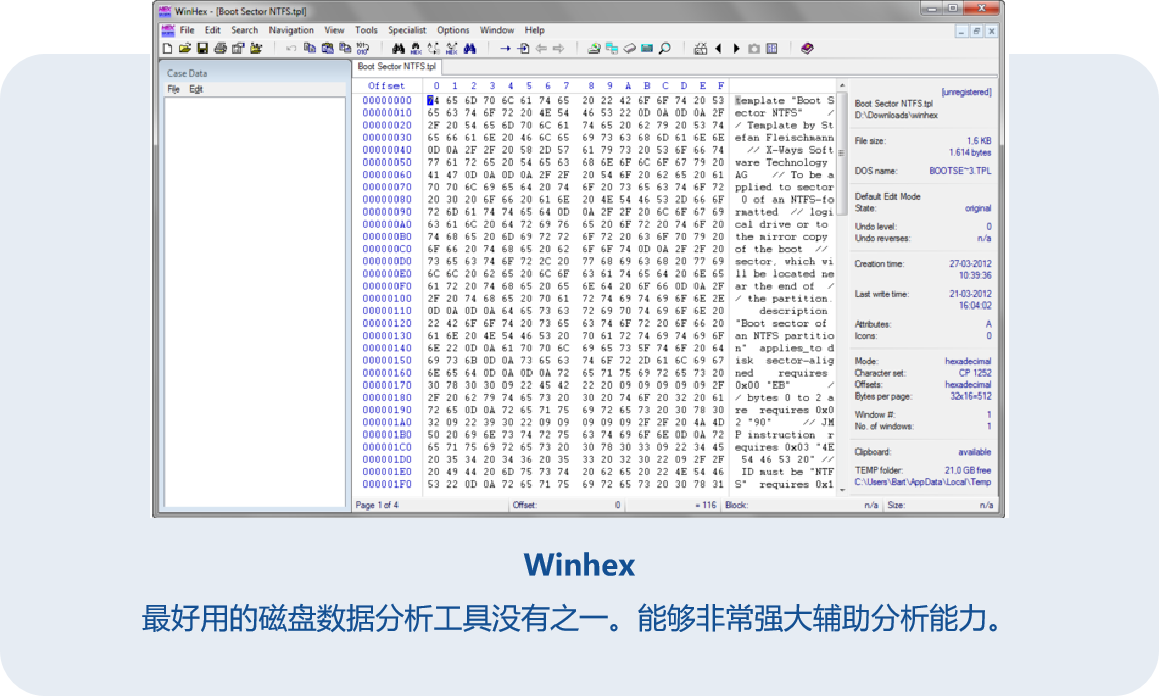The width and height of the screenshot is (1159, 696).
Task: Click offset row 000001F0
Action: 387,485
